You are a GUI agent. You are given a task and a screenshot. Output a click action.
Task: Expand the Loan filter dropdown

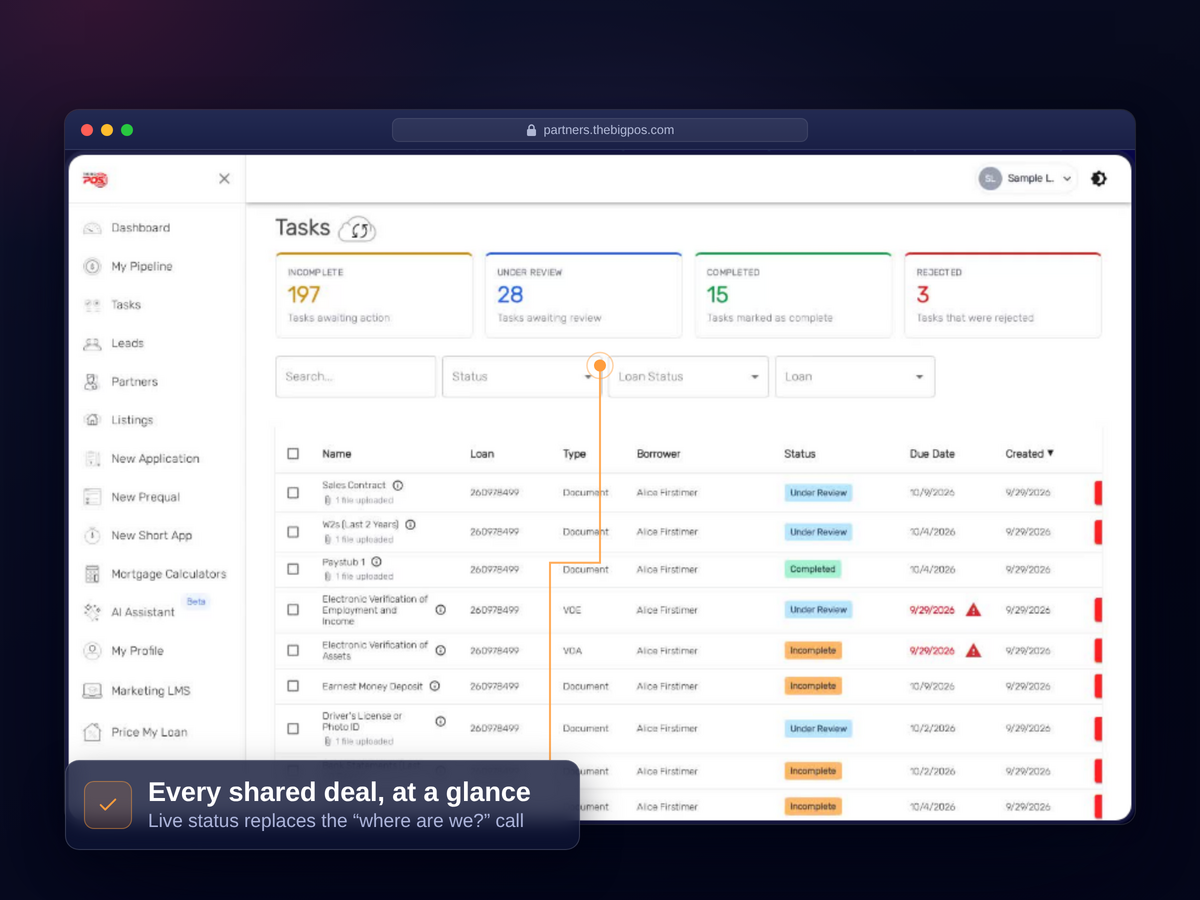coord(855,377)
